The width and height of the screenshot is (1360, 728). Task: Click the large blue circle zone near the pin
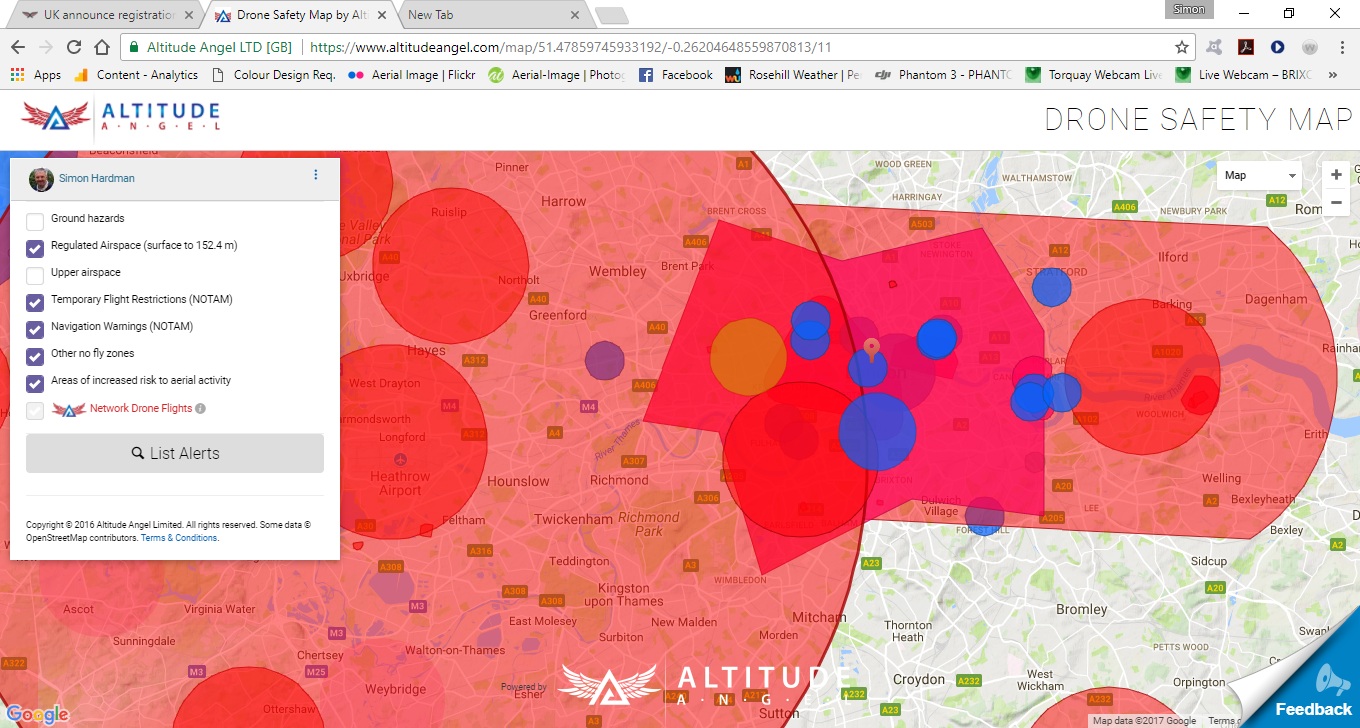[877, 432]
